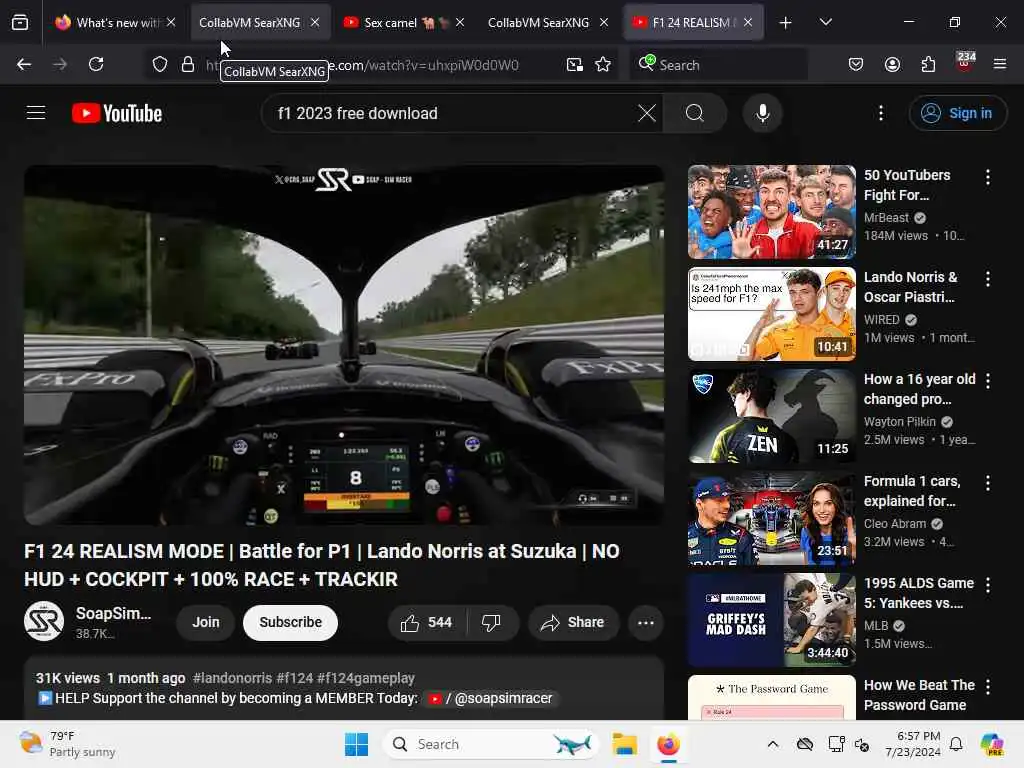Open the Firefox View icon in tab bar
The height and width of the screenshot is (768, 1024).
coord(20,23)
